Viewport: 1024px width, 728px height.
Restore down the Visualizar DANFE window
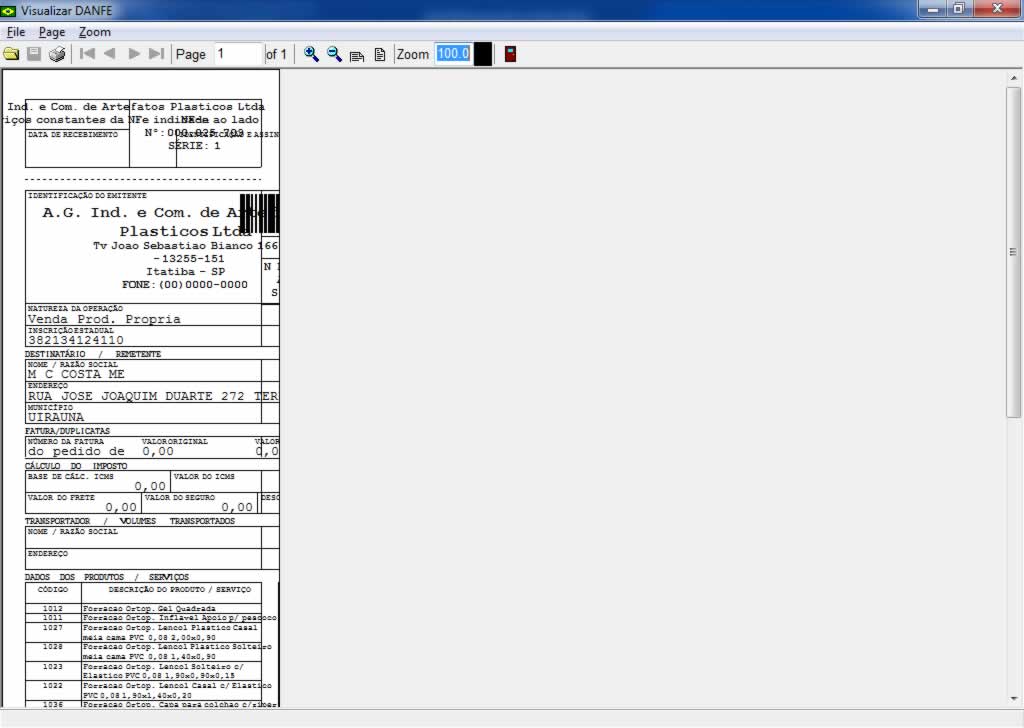click(959, 9)
